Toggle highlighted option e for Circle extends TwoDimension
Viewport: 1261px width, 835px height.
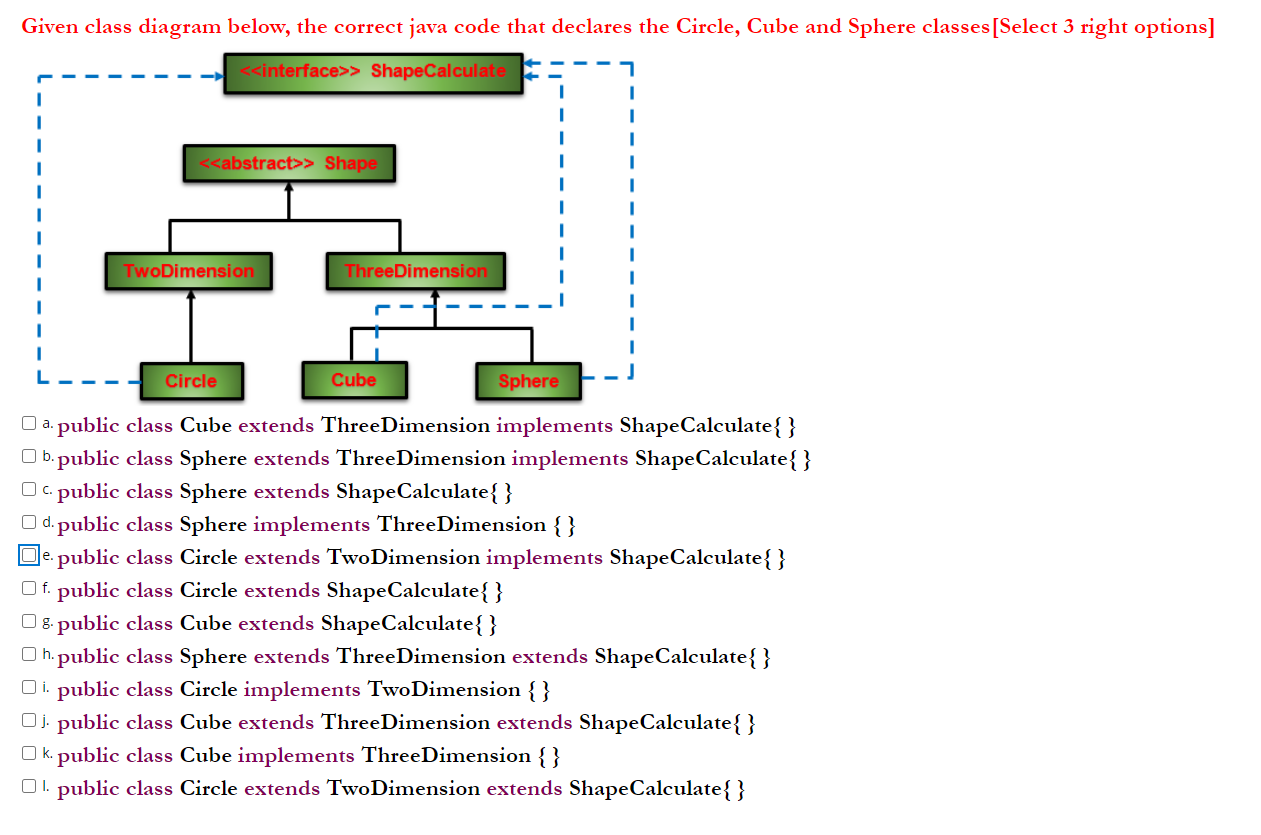(29, 555)
